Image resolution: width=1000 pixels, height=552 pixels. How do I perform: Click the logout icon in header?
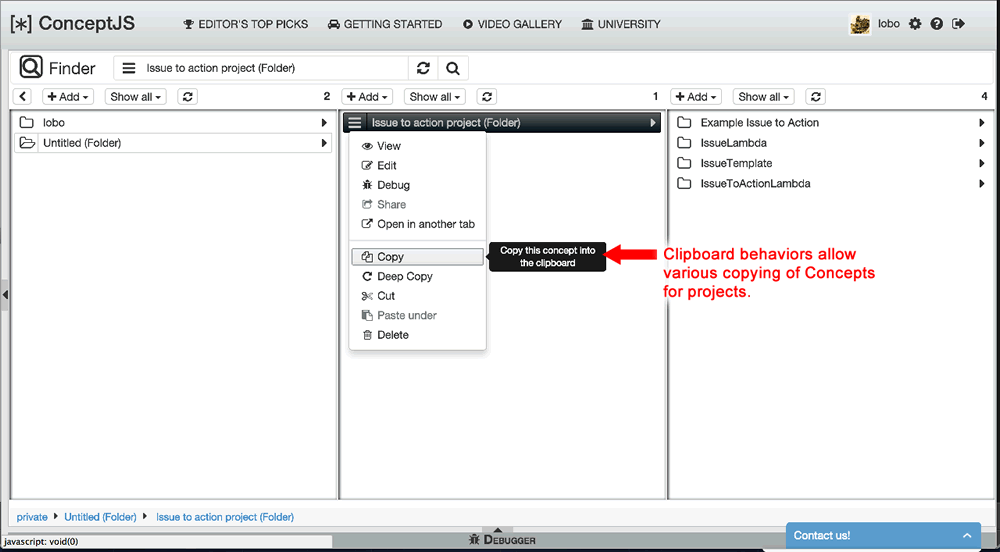pyautogui.click(x=958, y=24)
